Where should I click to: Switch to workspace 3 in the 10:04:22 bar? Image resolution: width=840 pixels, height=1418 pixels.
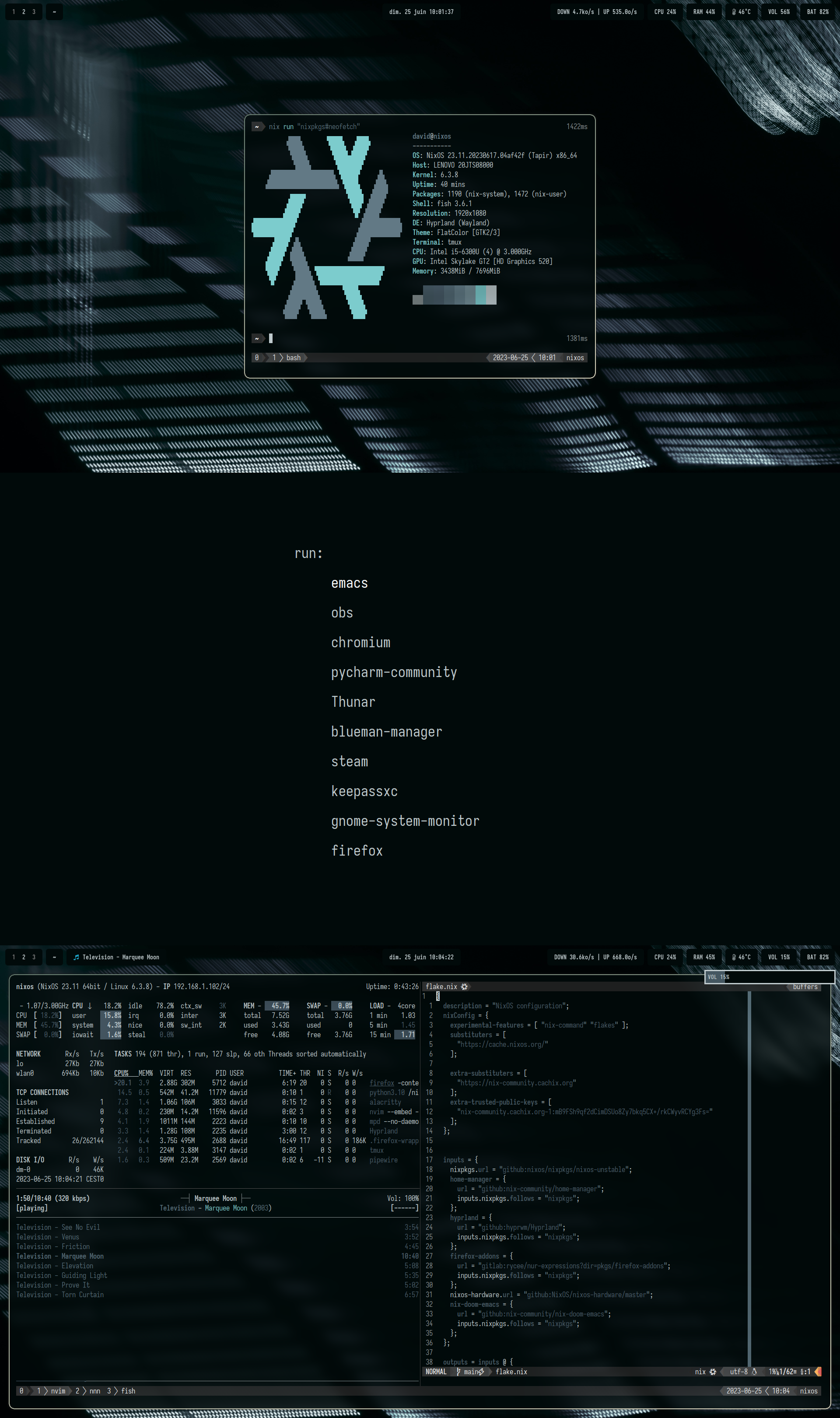point(34,957)
